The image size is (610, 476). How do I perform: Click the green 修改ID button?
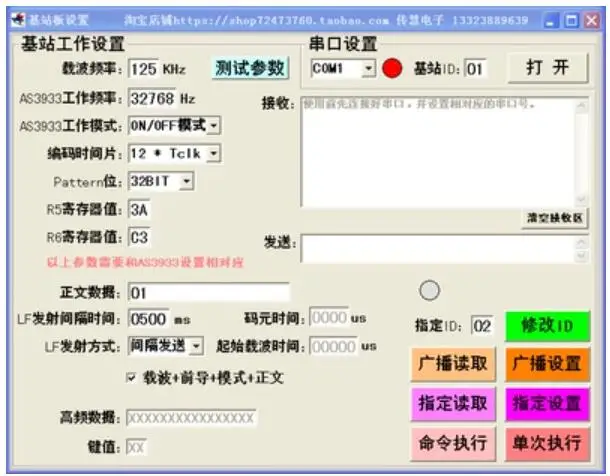[547, 326]
